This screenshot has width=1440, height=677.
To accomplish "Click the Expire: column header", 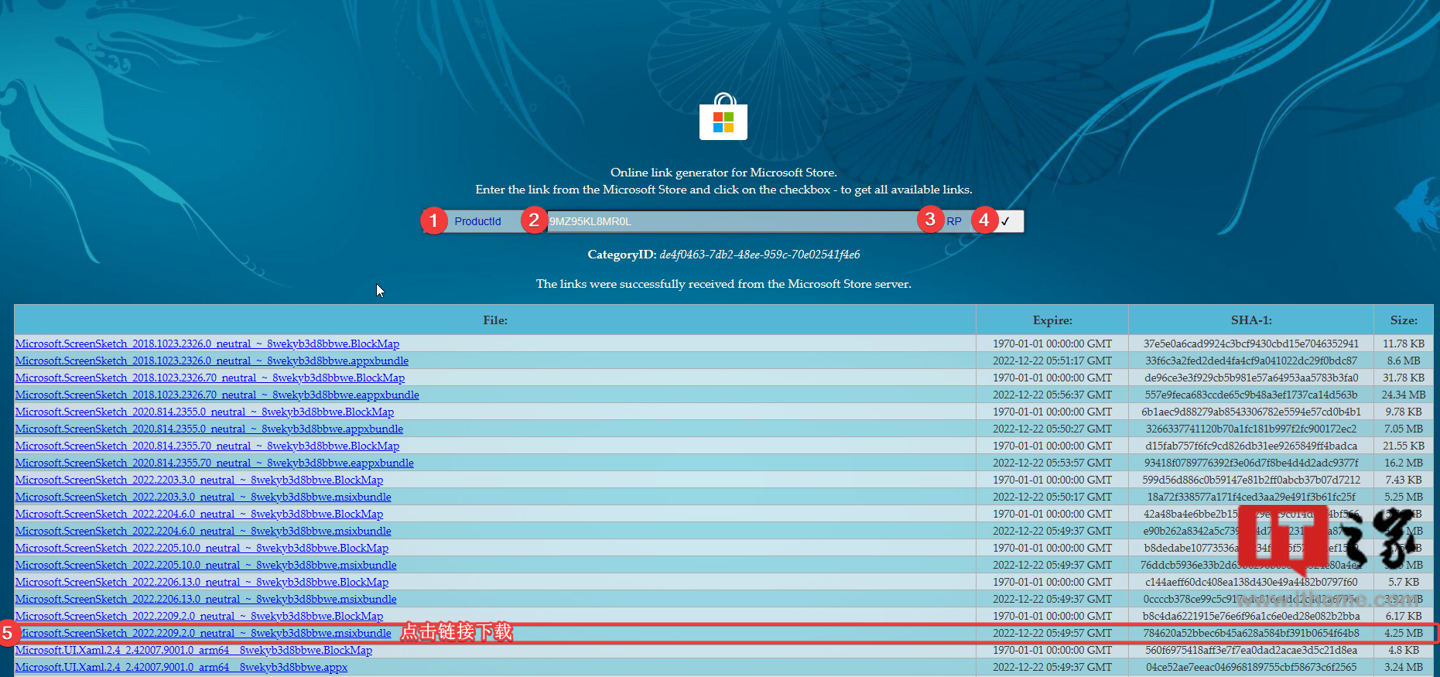I will tap(1052, 320).
